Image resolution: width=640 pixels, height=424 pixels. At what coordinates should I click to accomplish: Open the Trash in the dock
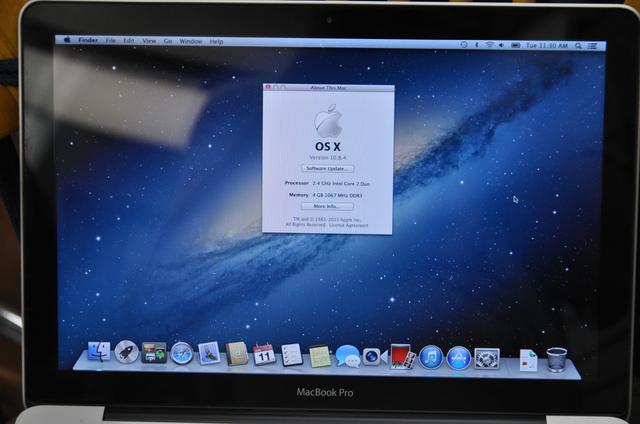[557, 358]
